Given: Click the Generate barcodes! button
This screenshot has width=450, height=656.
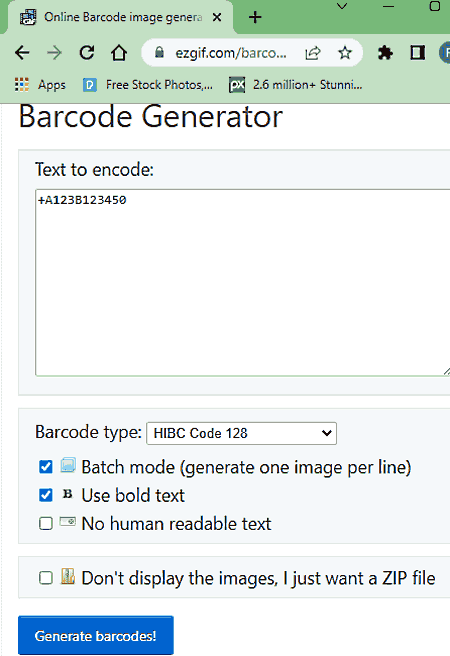Looking at the screenshot, I should (x=96, y=636).
